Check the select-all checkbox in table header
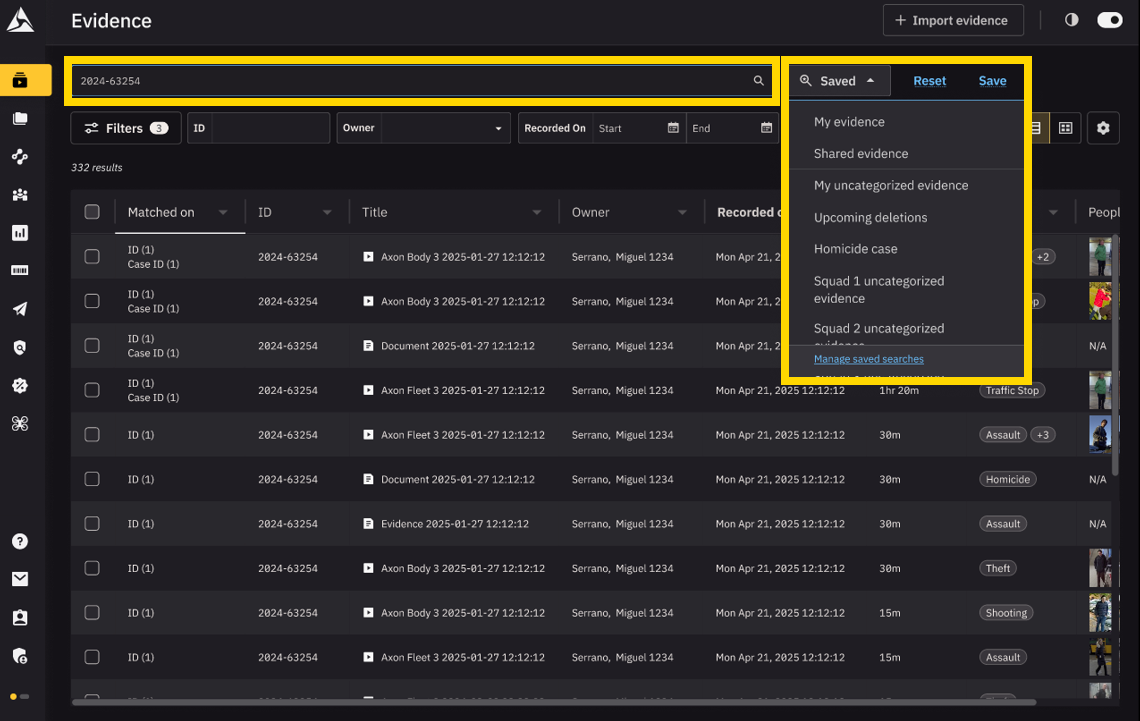Image resolution: width=1140 pixels, height=721 pixels. 92,212
